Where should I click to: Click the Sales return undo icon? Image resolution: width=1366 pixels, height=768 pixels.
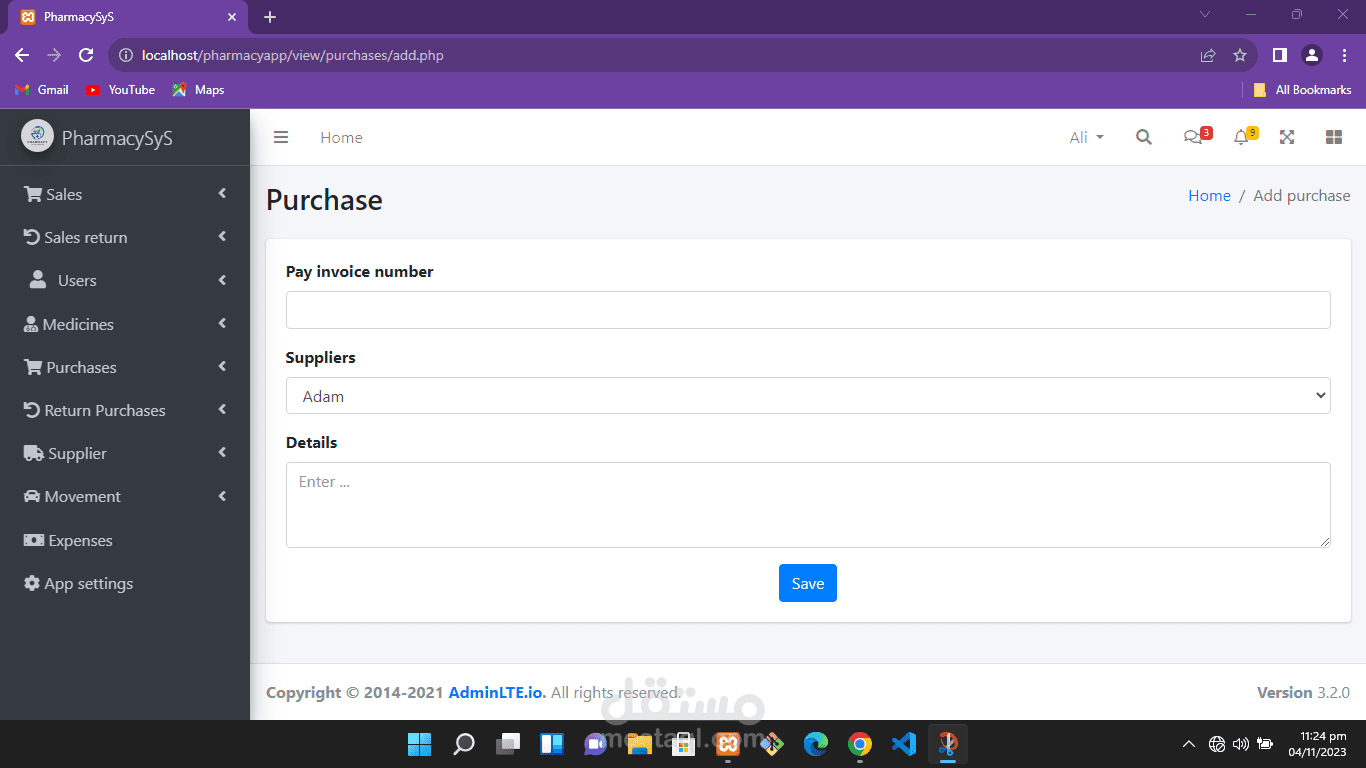pos(32,237)
